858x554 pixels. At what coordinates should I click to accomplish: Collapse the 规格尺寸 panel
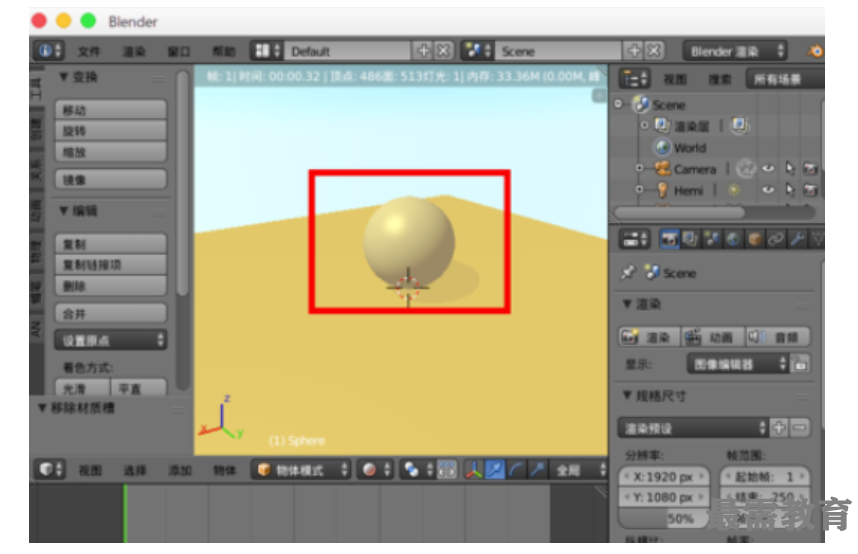(628, 395)
